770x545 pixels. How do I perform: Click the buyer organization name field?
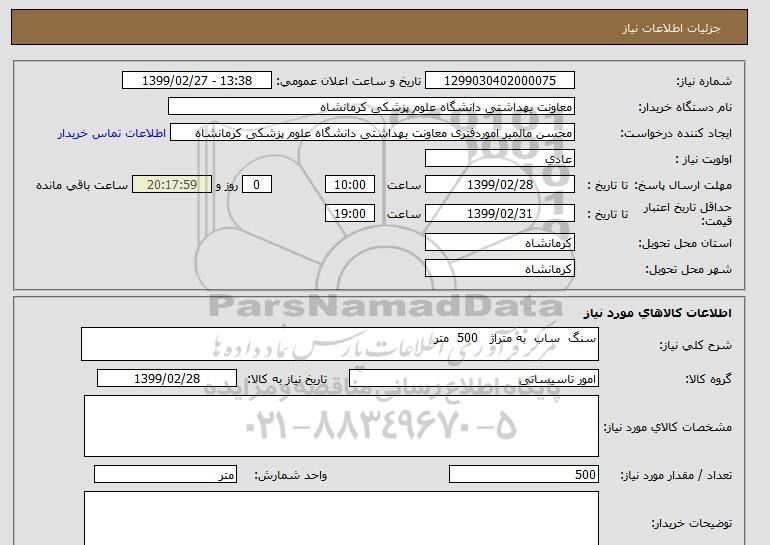[x=371, y=107]
